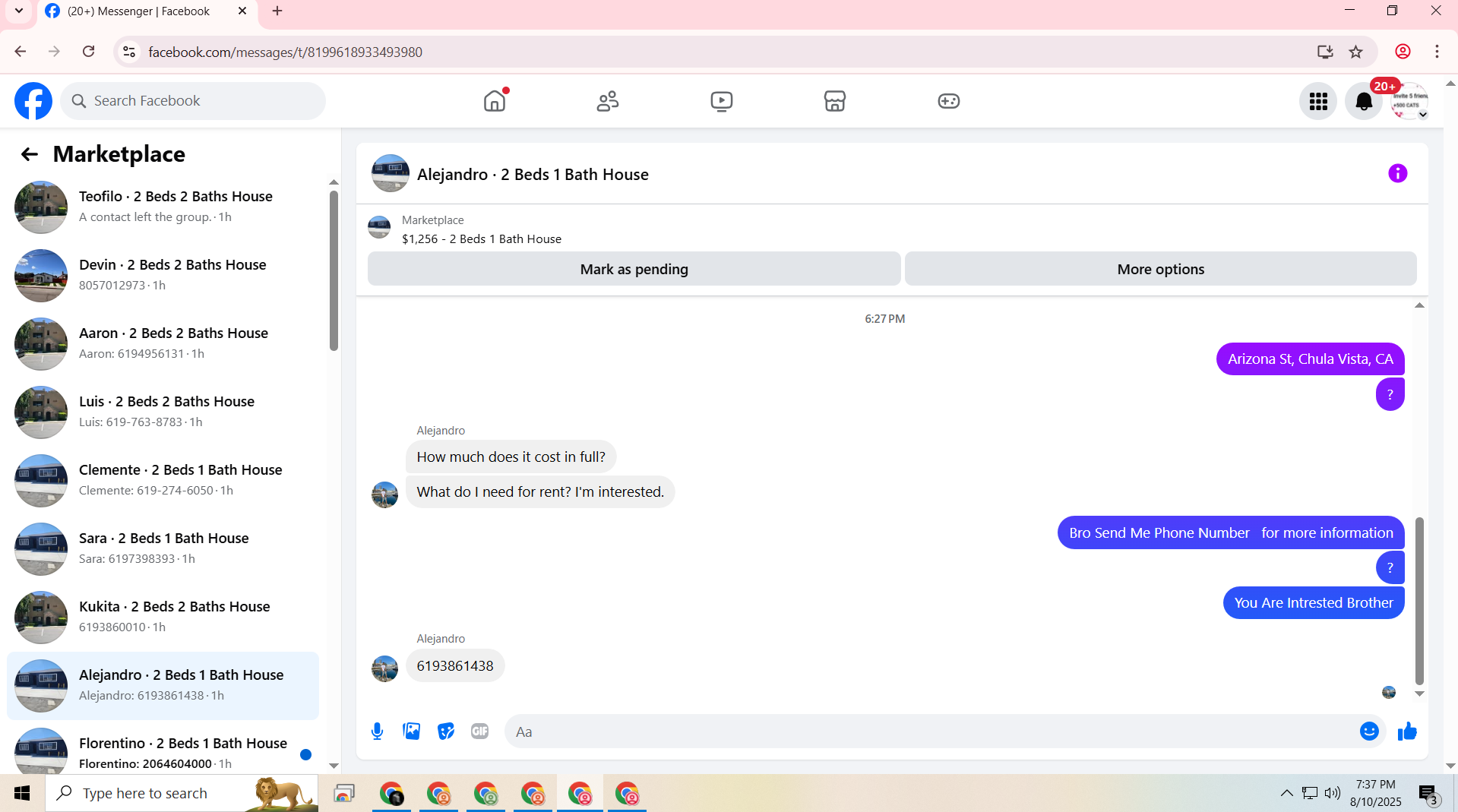The height and width of the screenshot is (812, 1458).
Task: Choose a GIF icon
Action: [x=479, y=731]
